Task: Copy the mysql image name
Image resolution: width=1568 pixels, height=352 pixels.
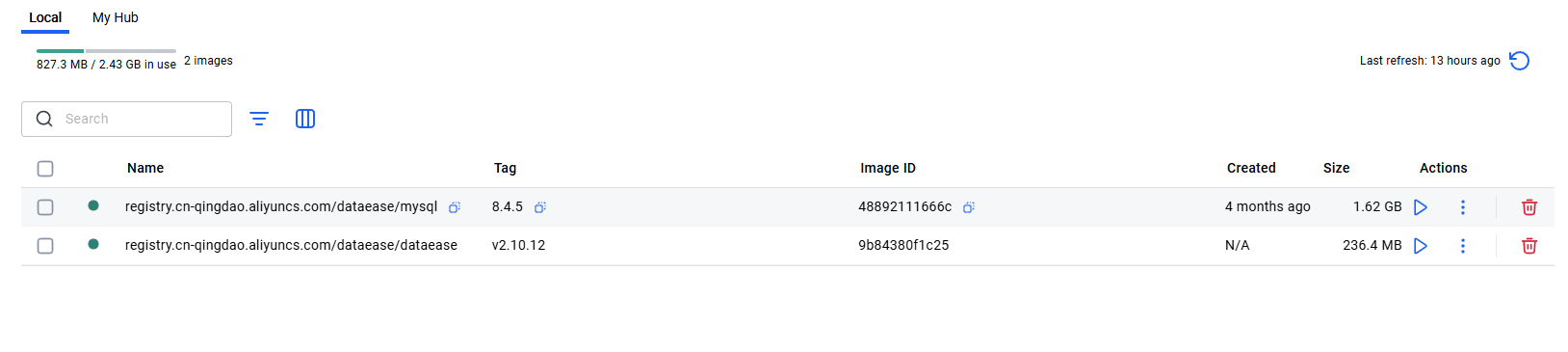Action: click(x=455, y=207)
